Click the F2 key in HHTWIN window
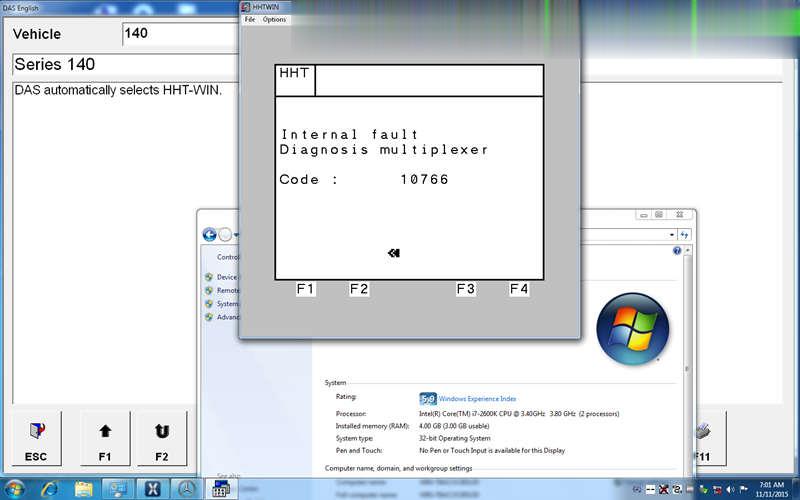The height and width of the screenshot is (500, 800). [359, 289]
